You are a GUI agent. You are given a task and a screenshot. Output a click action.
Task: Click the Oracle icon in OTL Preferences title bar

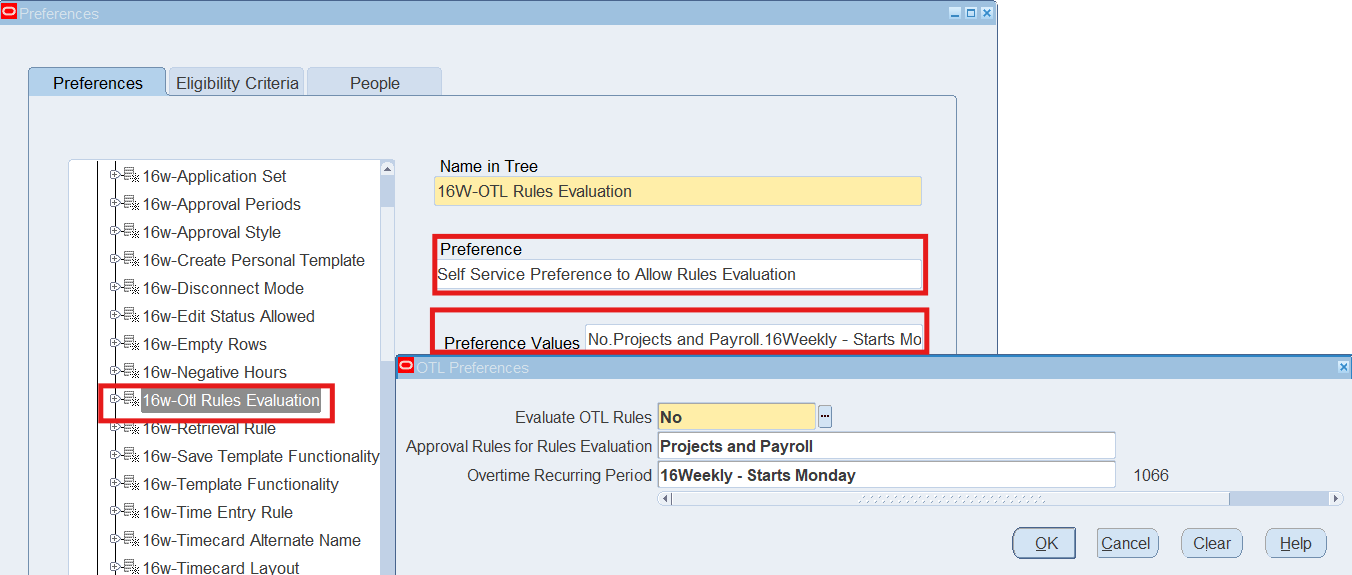(x=406, y=367)
